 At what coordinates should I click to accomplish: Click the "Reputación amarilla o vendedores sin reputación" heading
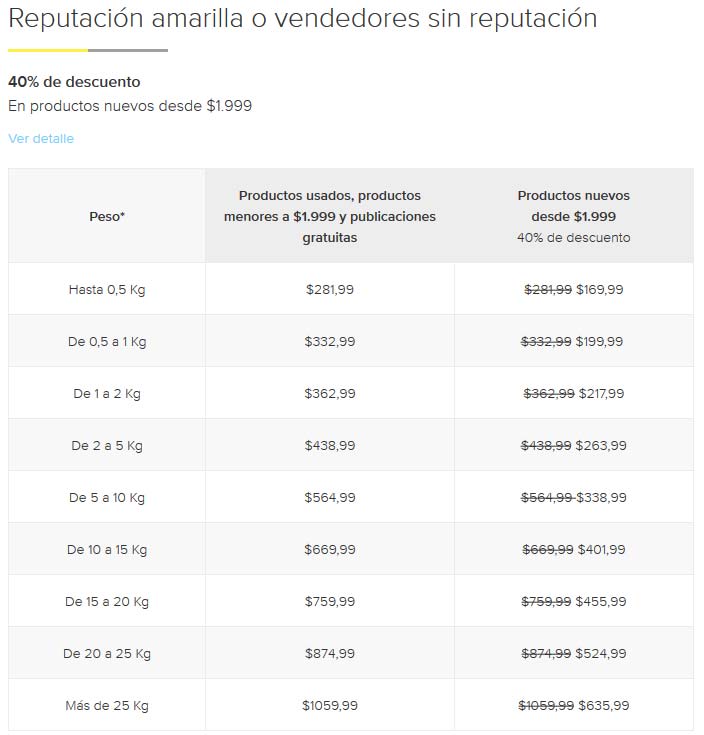(x=302, y=19)
